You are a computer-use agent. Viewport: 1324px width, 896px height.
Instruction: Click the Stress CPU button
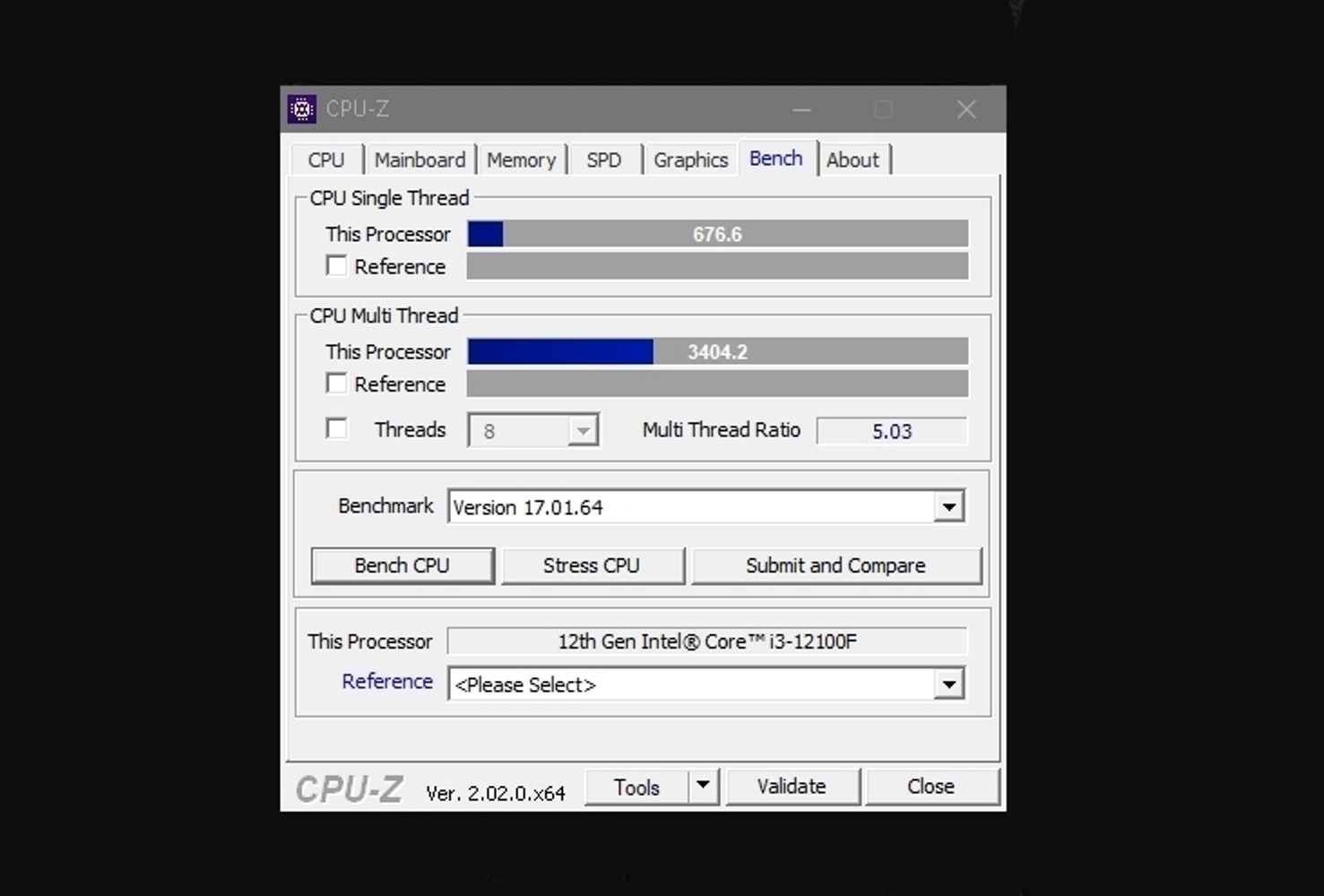[x=592, y=565]
